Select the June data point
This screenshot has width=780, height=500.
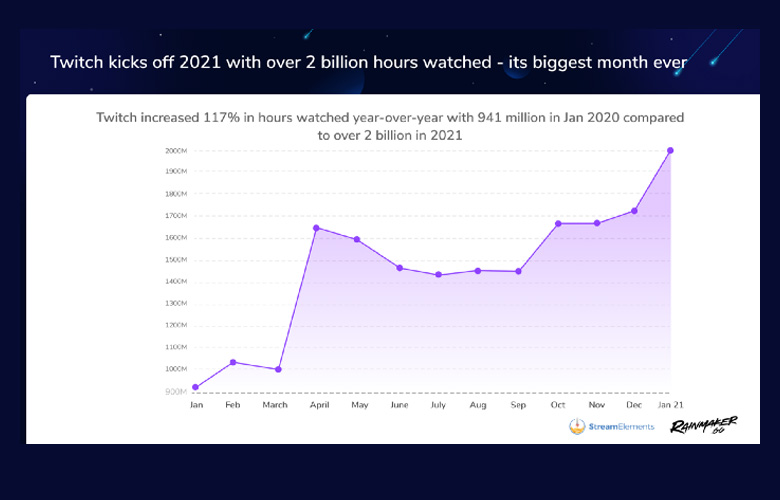(399, 268)
